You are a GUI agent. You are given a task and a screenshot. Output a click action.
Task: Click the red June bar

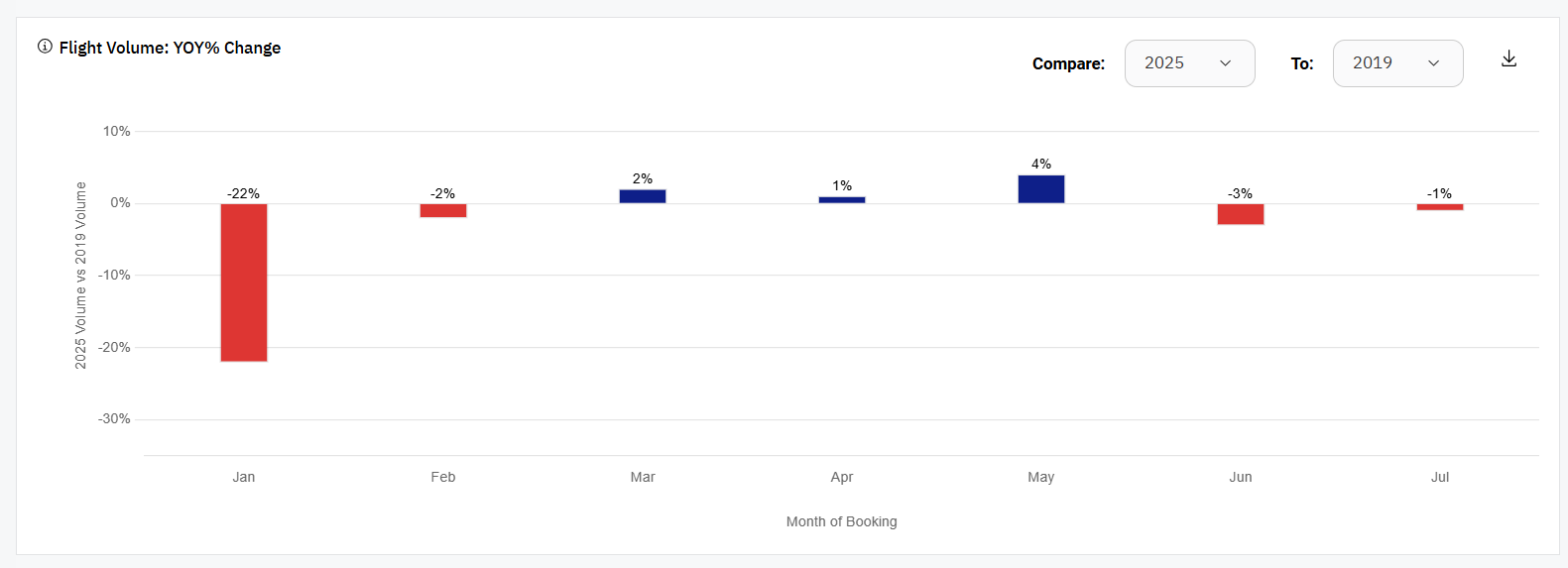(x=1241, y=214)
